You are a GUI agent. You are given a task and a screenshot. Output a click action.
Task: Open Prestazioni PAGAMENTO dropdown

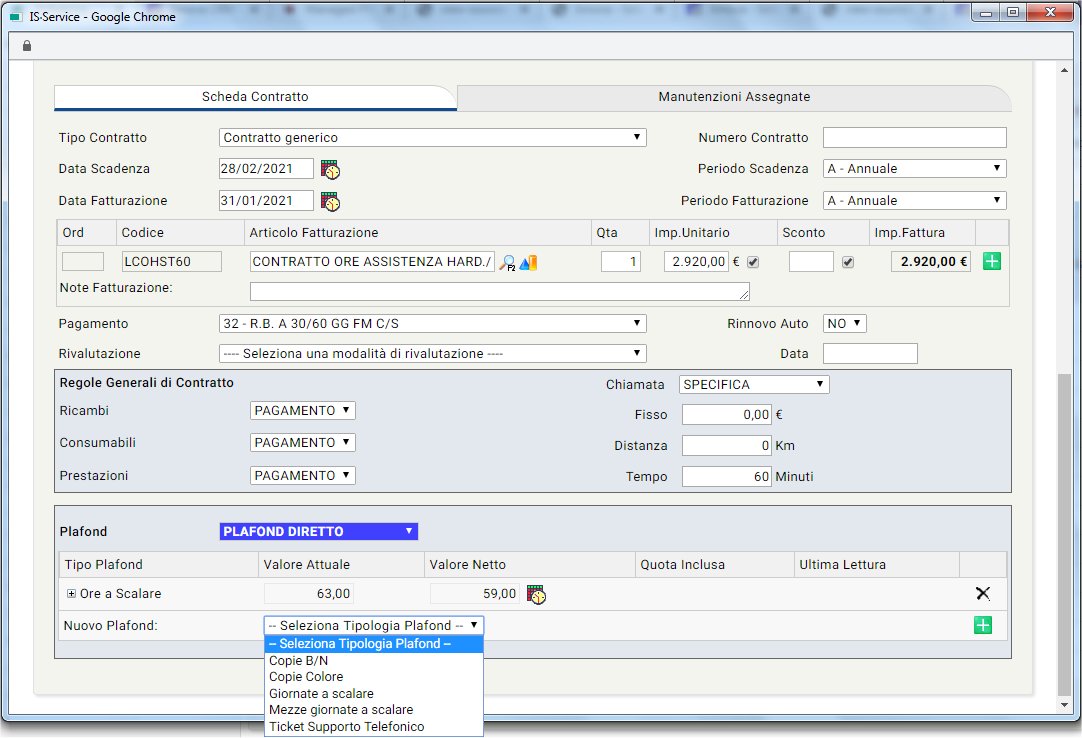[302, 476]
